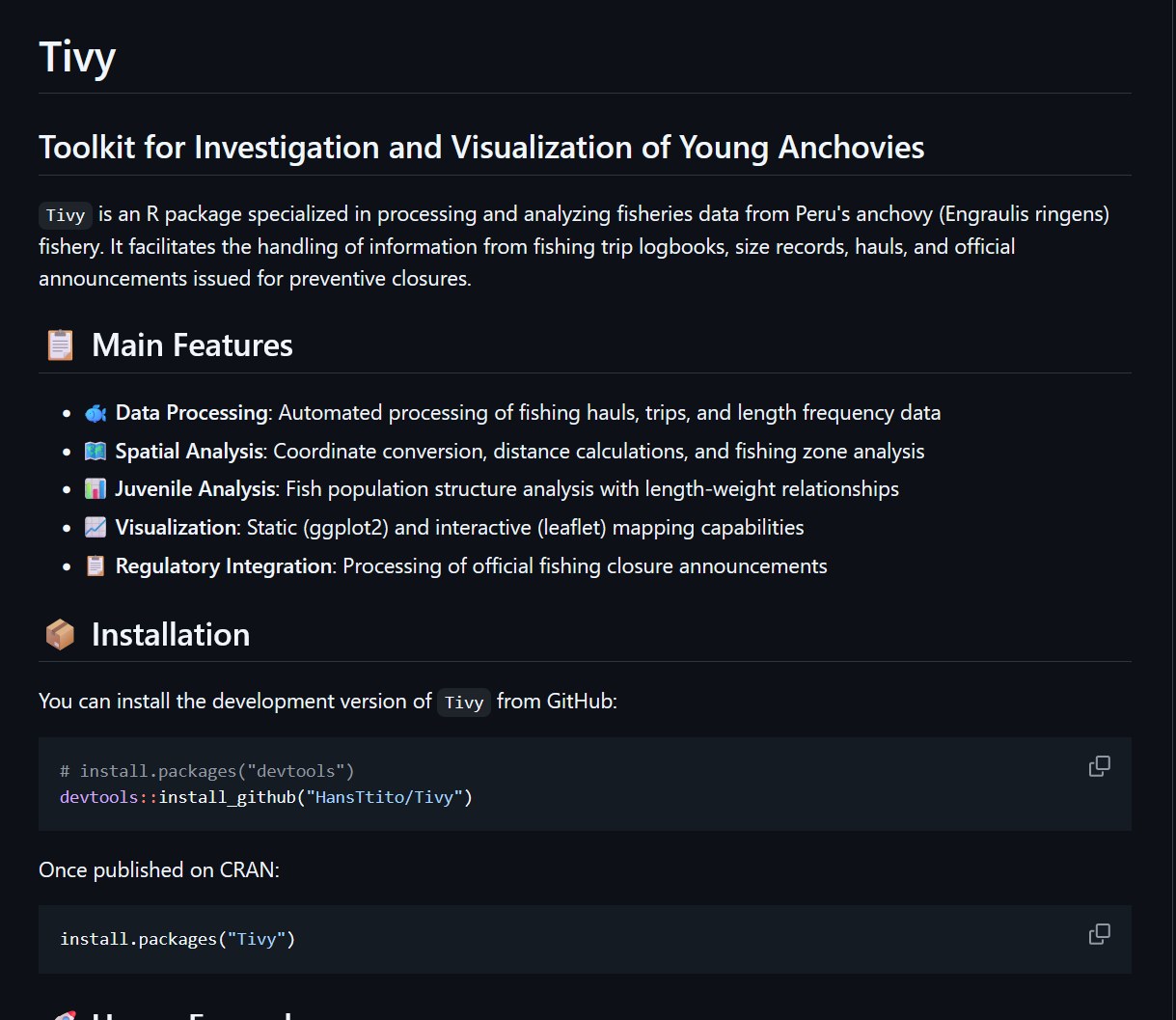Click the "(Engraulis ringens)" species name text
This screenshot has width=1176, height=1020.
[1024, 214]
